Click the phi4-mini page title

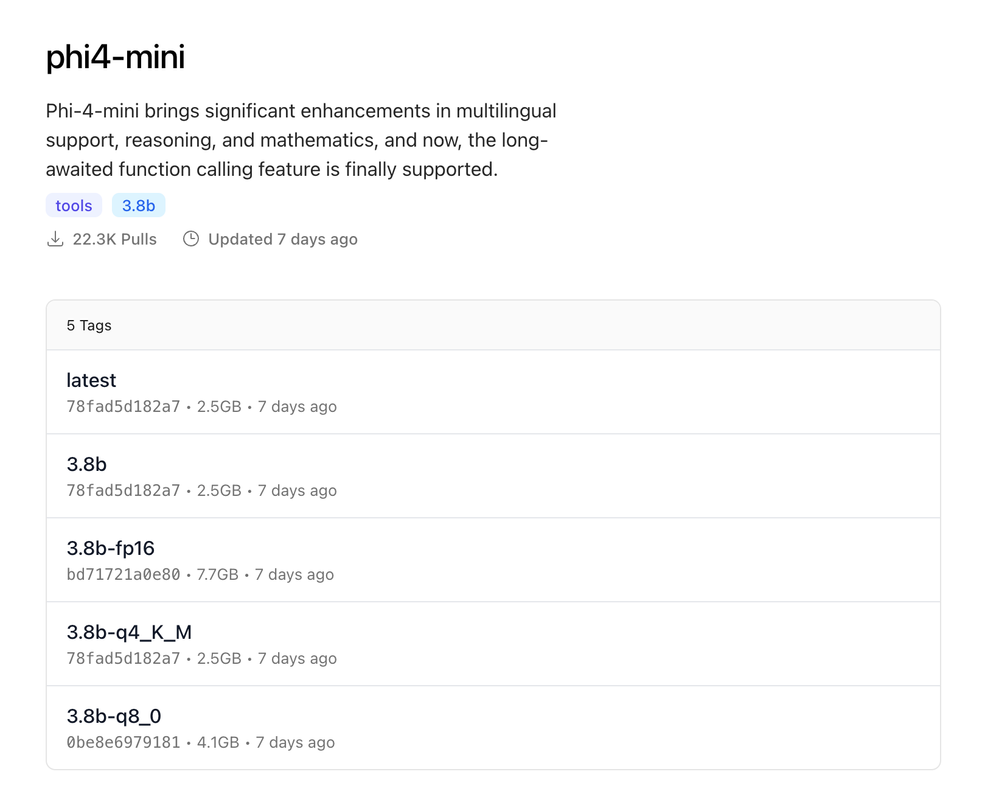[x=115, y=57]
